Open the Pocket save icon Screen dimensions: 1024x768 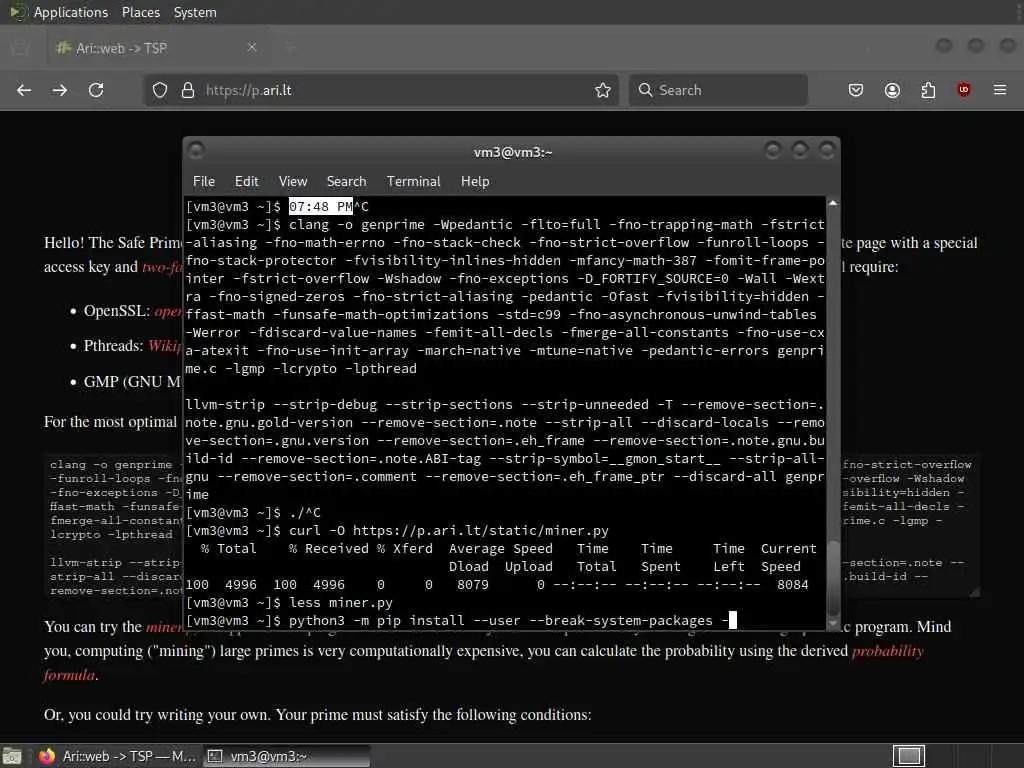[x=856, y=90]
